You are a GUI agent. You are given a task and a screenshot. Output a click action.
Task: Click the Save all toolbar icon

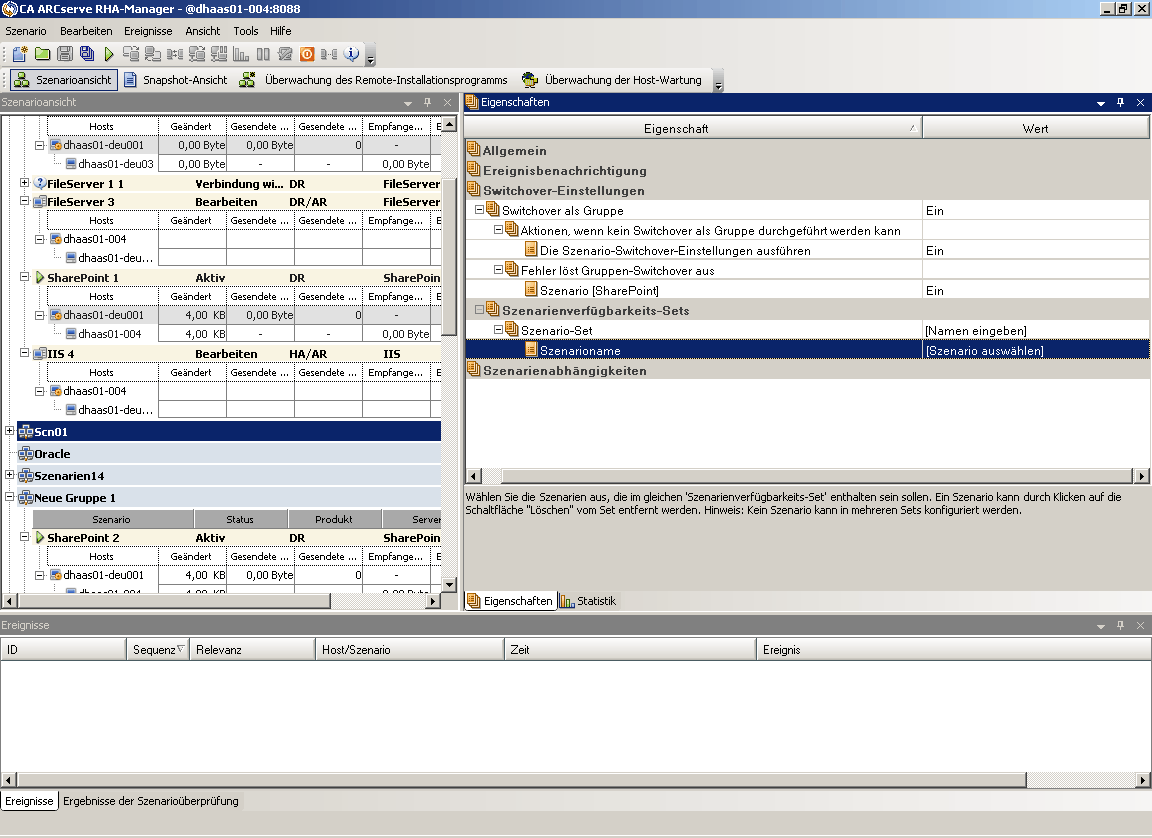click(87, 54)
